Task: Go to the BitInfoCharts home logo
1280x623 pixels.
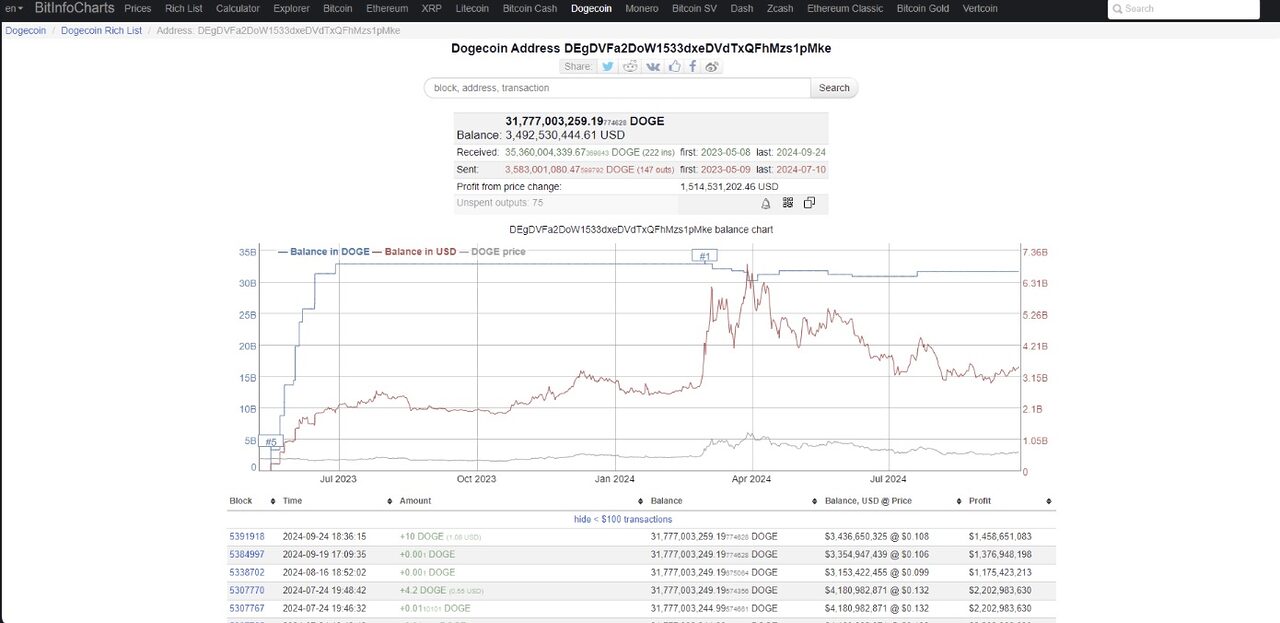Action: [75, 9]
